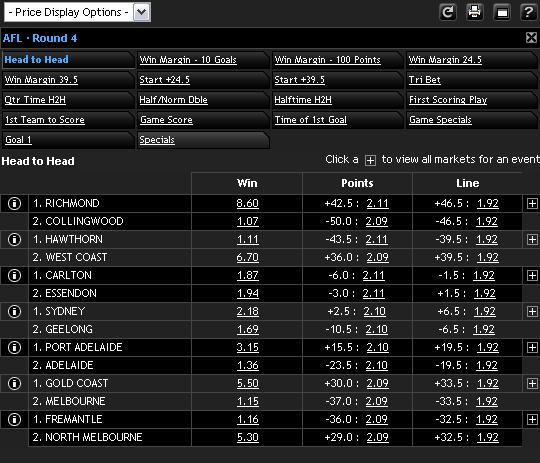Click Gold Coast win odds 5.50
The height and width of the screenshot is (463, 540).
[x=247, y=383]
